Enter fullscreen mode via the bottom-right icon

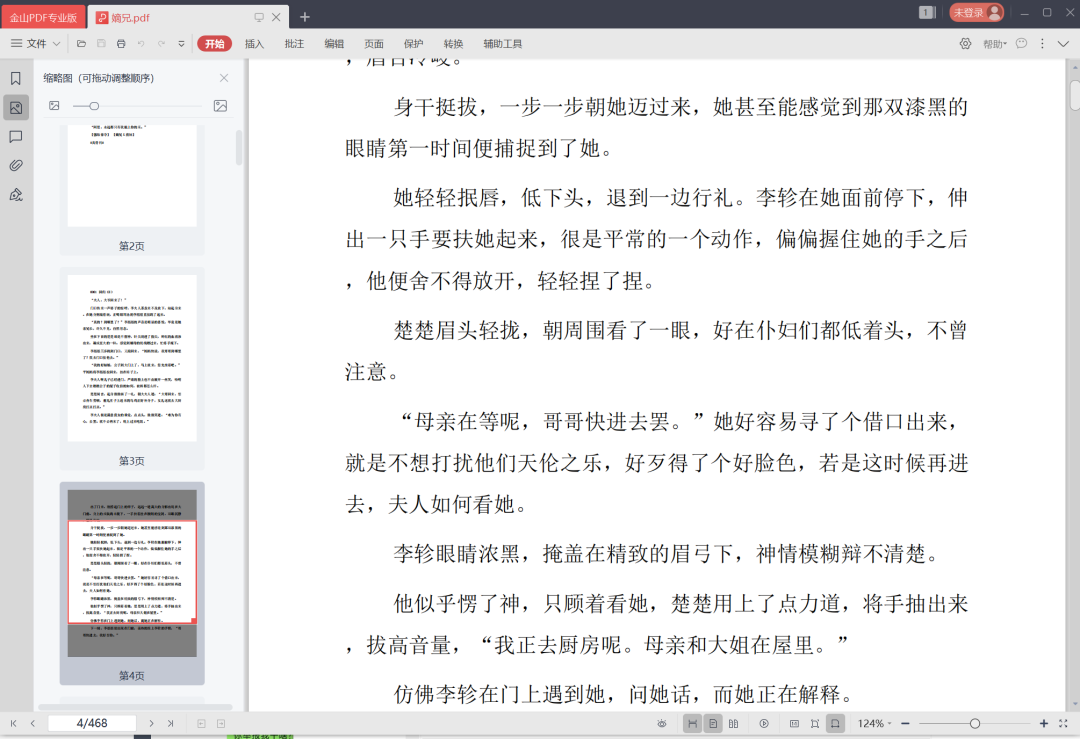pyautogui.click(x=1062, y=723)
